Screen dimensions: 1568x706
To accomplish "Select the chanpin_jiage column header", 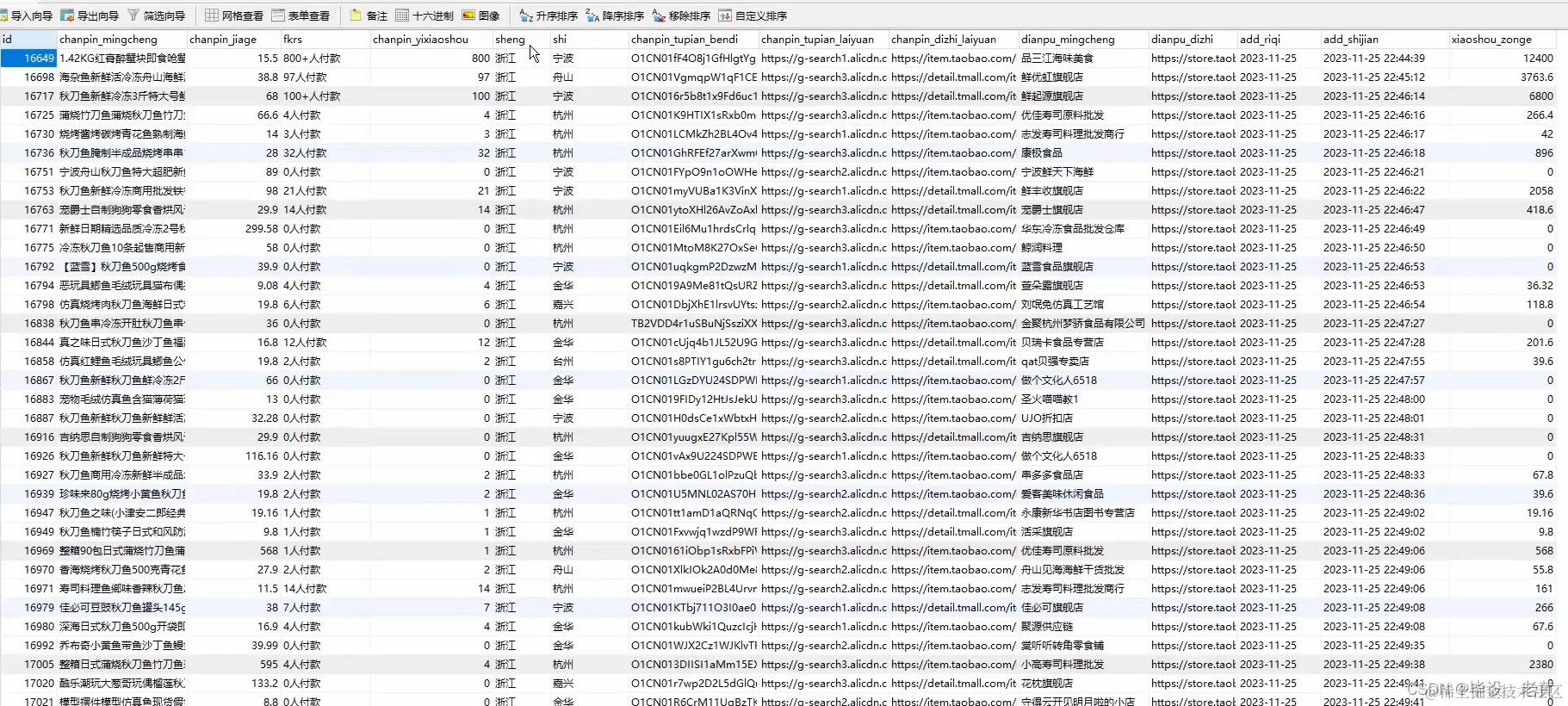I will (233, 39).
